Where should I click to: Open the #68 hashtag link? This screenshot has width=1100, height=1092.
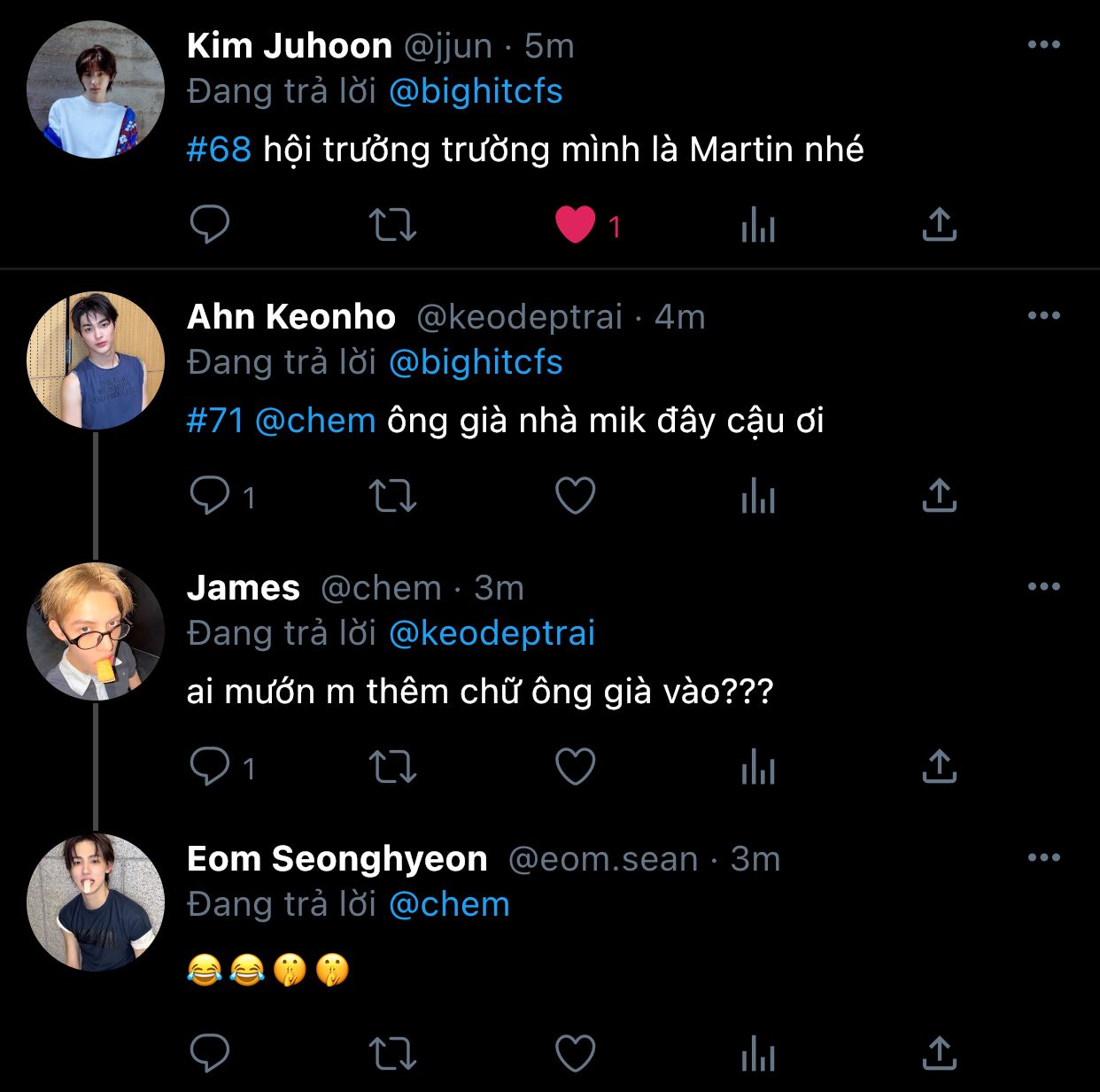click(219, 150)
